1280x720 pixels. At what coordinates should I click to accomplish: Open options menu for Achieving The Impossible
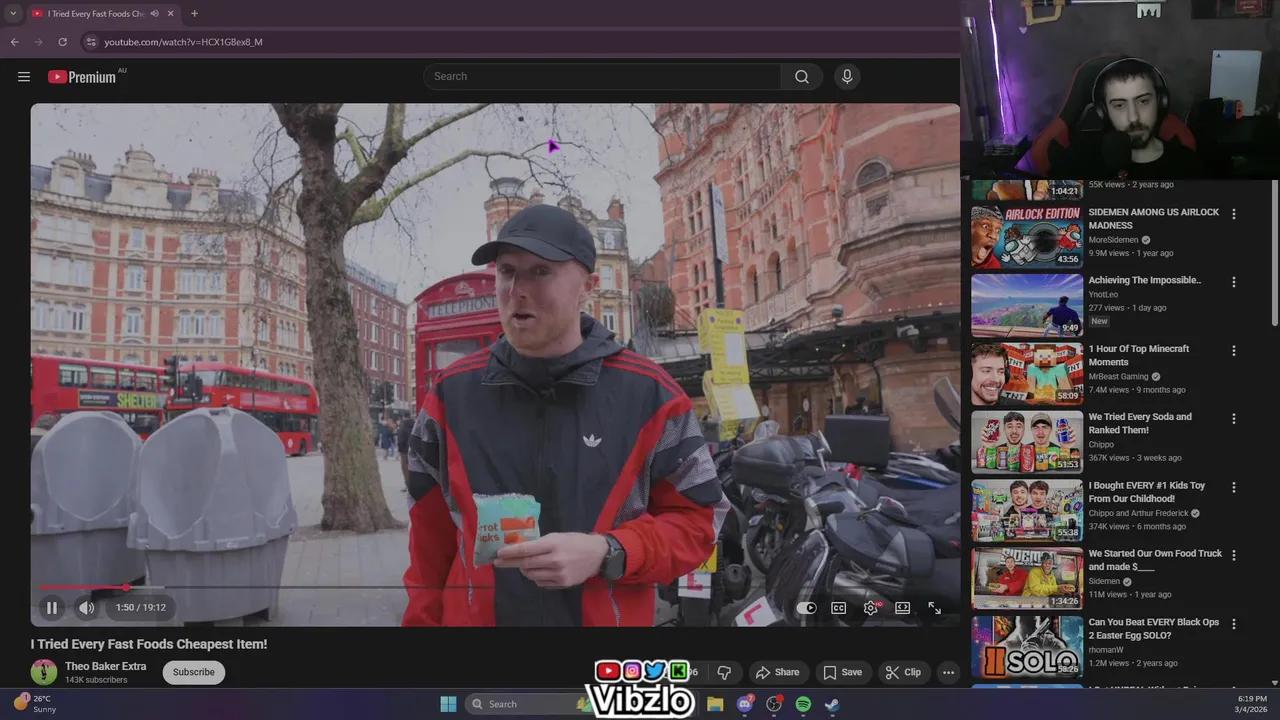click(1234, 282)
